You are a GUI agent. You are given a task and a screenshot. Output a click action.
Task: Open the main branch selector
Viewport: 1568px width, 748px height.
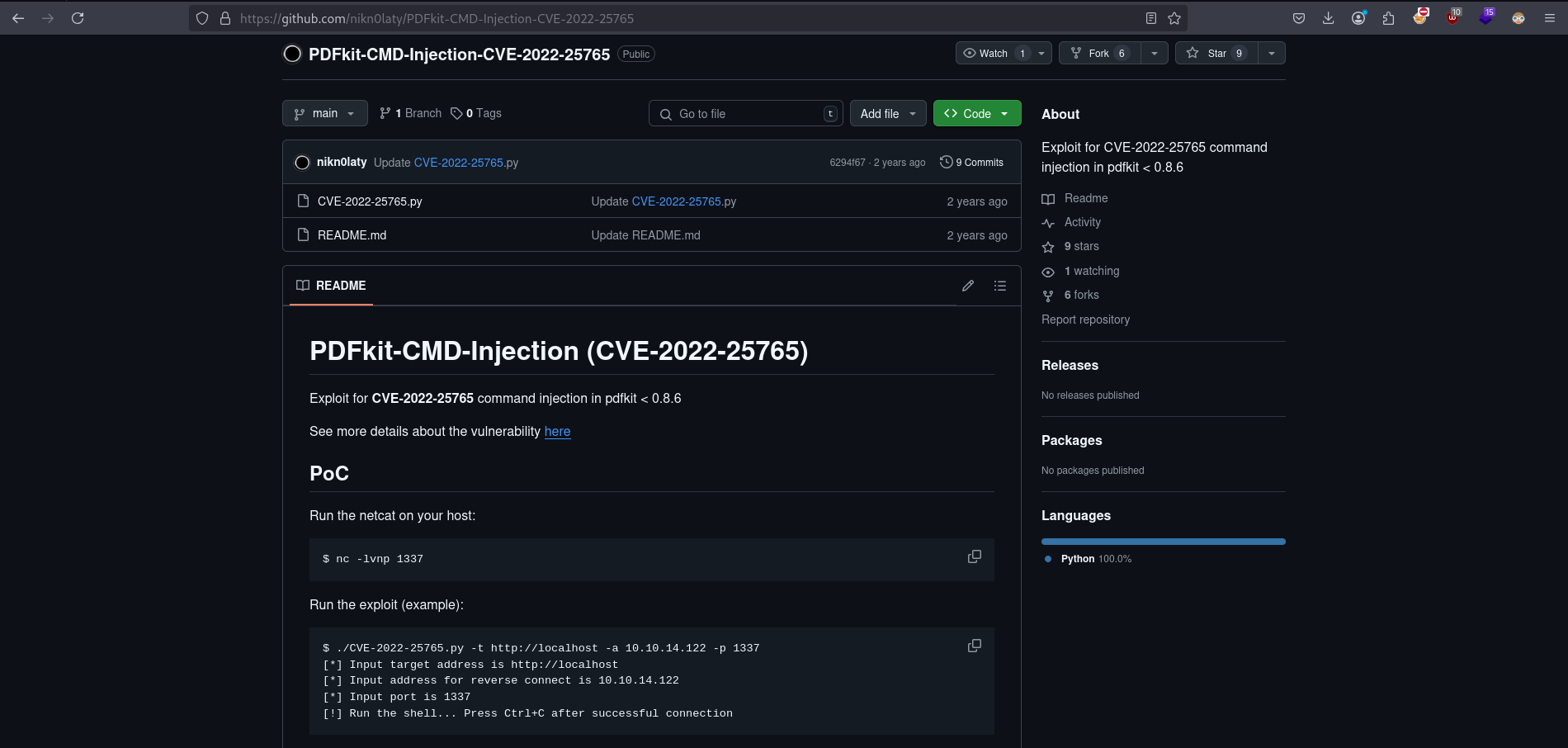coord(325,113)
